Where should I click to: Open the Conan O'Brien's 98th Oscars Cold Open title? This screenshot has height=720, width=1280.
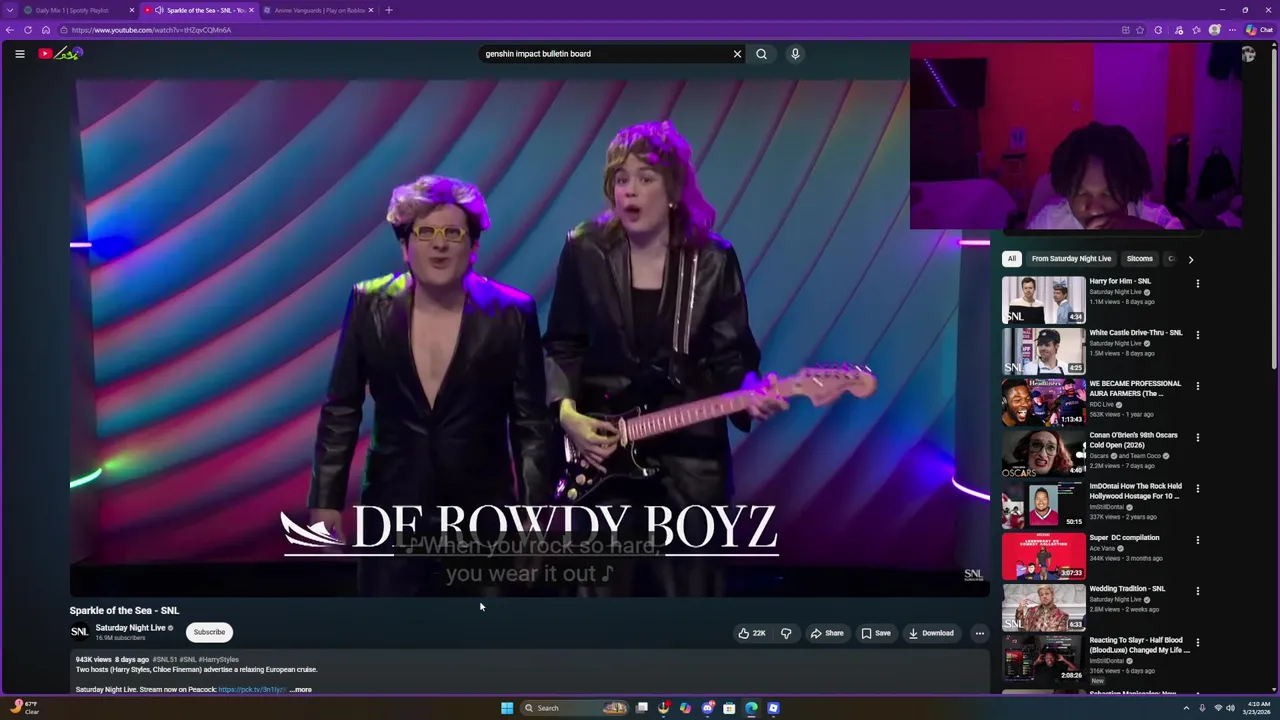1133,440
